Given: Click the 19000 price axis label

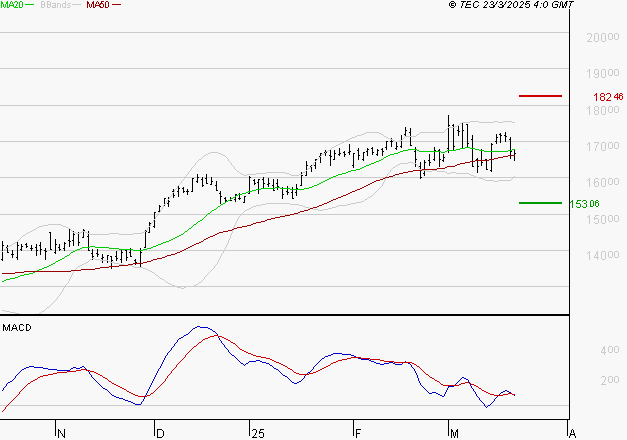Looking at the screenshot, I should pyautogui.click(x=603, y=73).
